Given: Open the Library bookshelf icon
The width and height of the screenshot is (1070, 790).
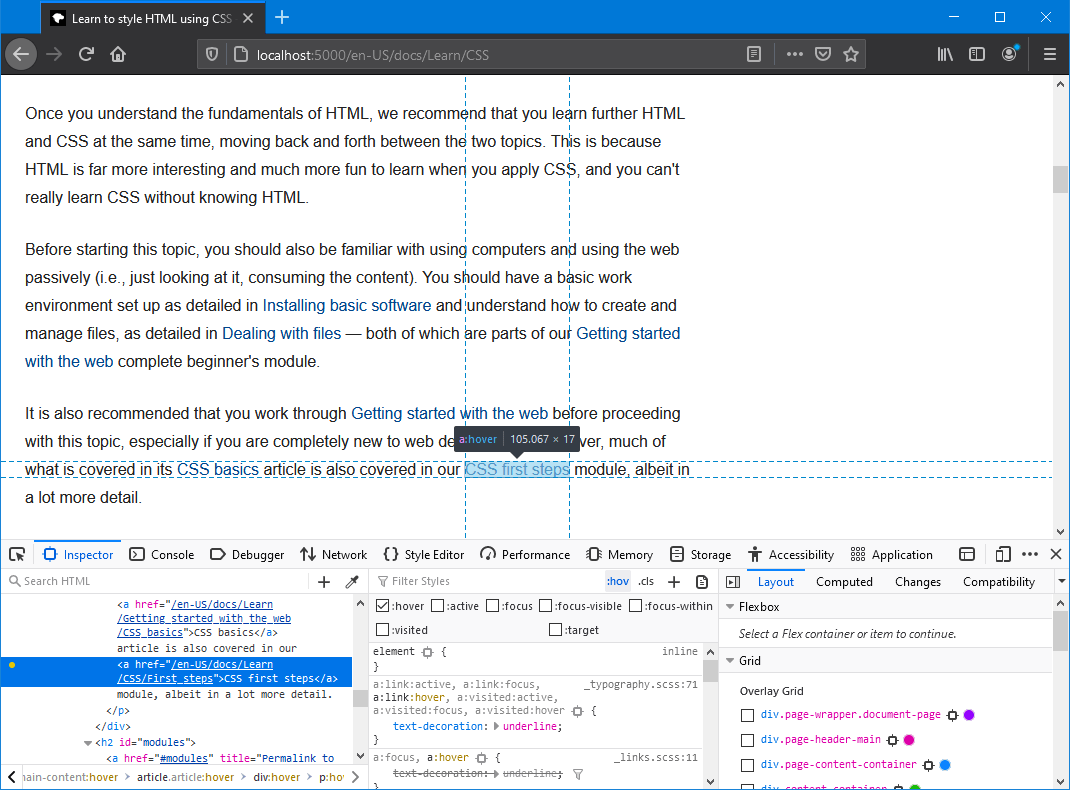Looking at the screenshot, I should click(x=945, y=55).
